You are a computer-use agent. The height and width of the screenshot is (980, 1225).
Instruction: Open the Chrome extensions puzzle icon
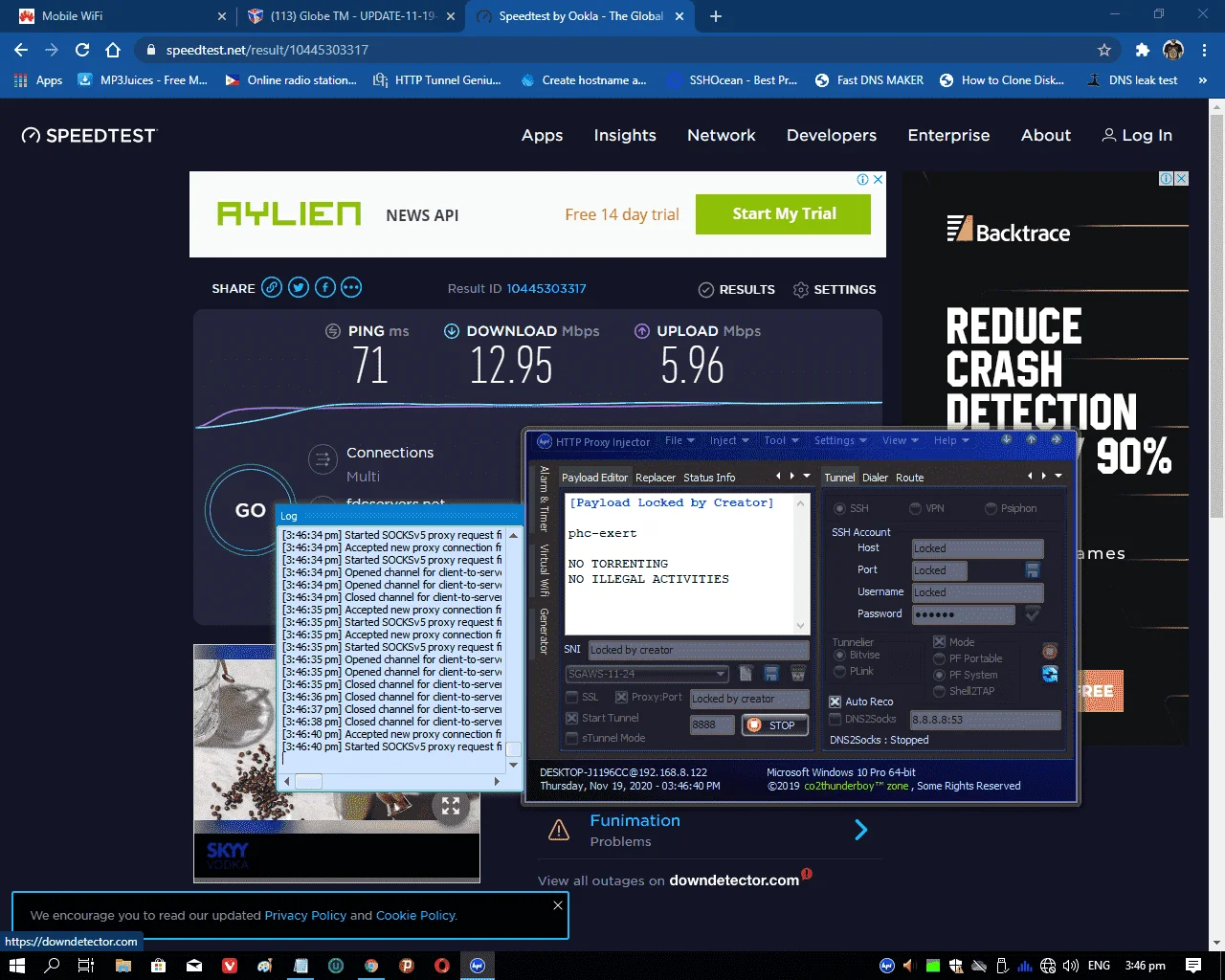tap(1142, 50)
